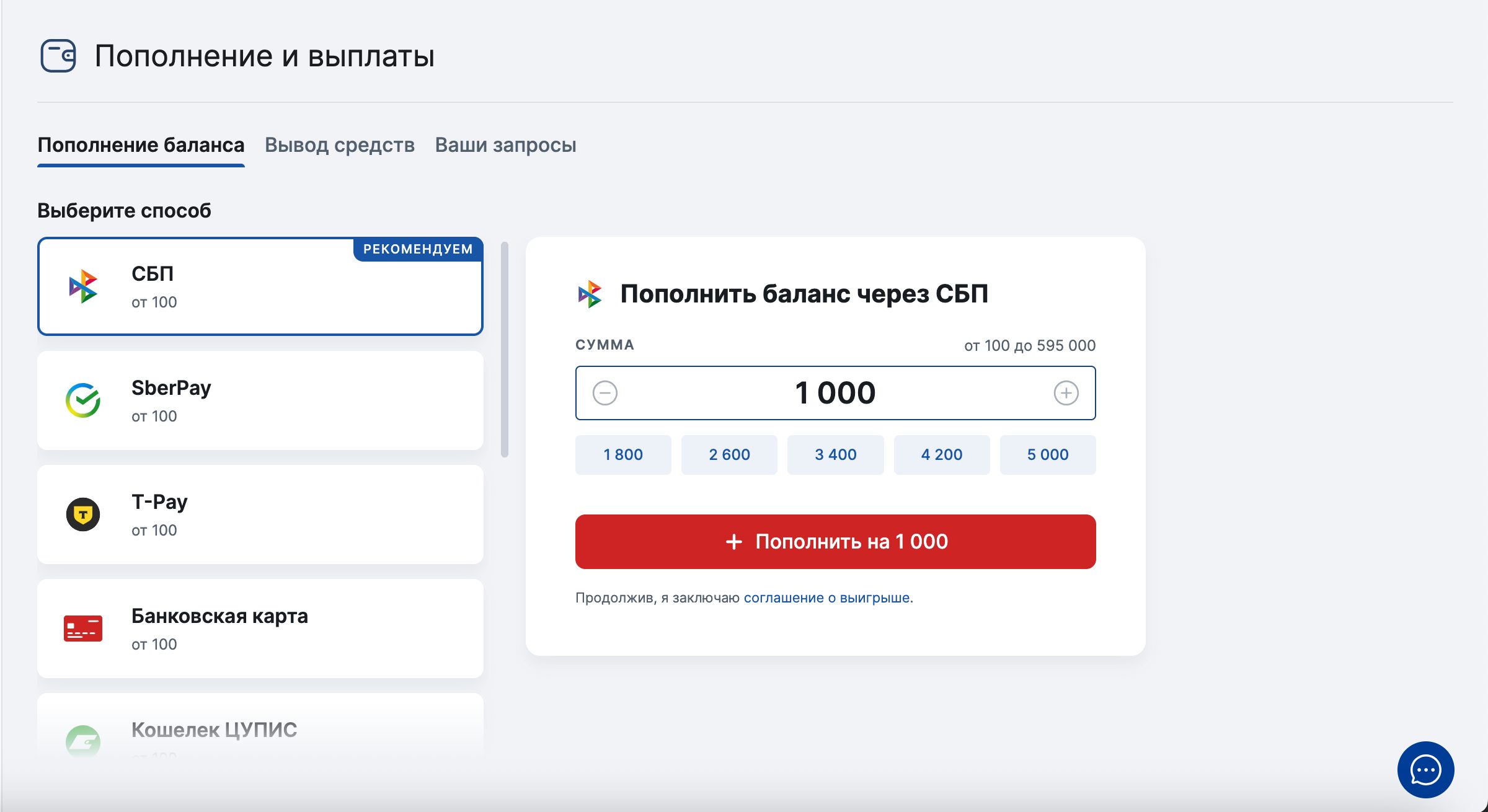Click the T-Pay shield icon
1488x812 pixels.
(x=84, y=514)
